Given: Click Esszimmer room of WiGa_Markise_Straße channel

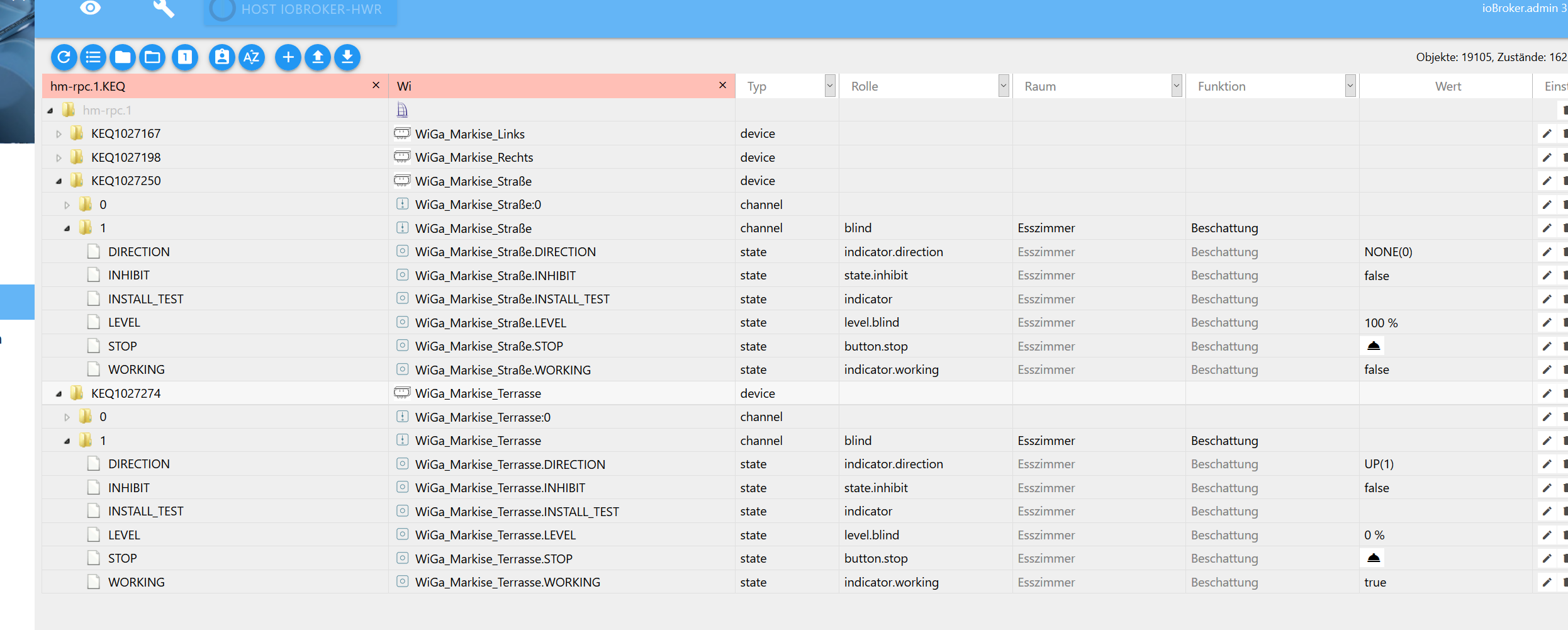Looking at the screenshot, I should click(x=1046, y=228).
